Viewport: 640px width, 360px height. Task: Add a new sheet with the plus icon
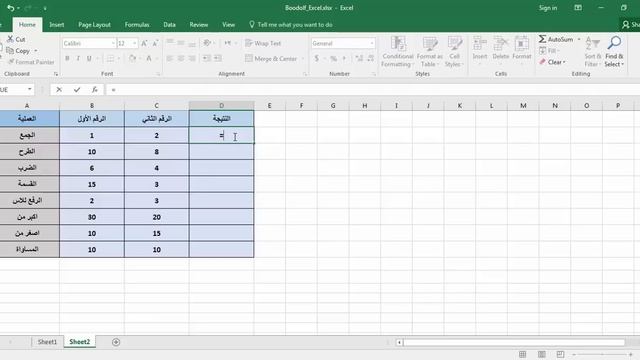(116, 342)
